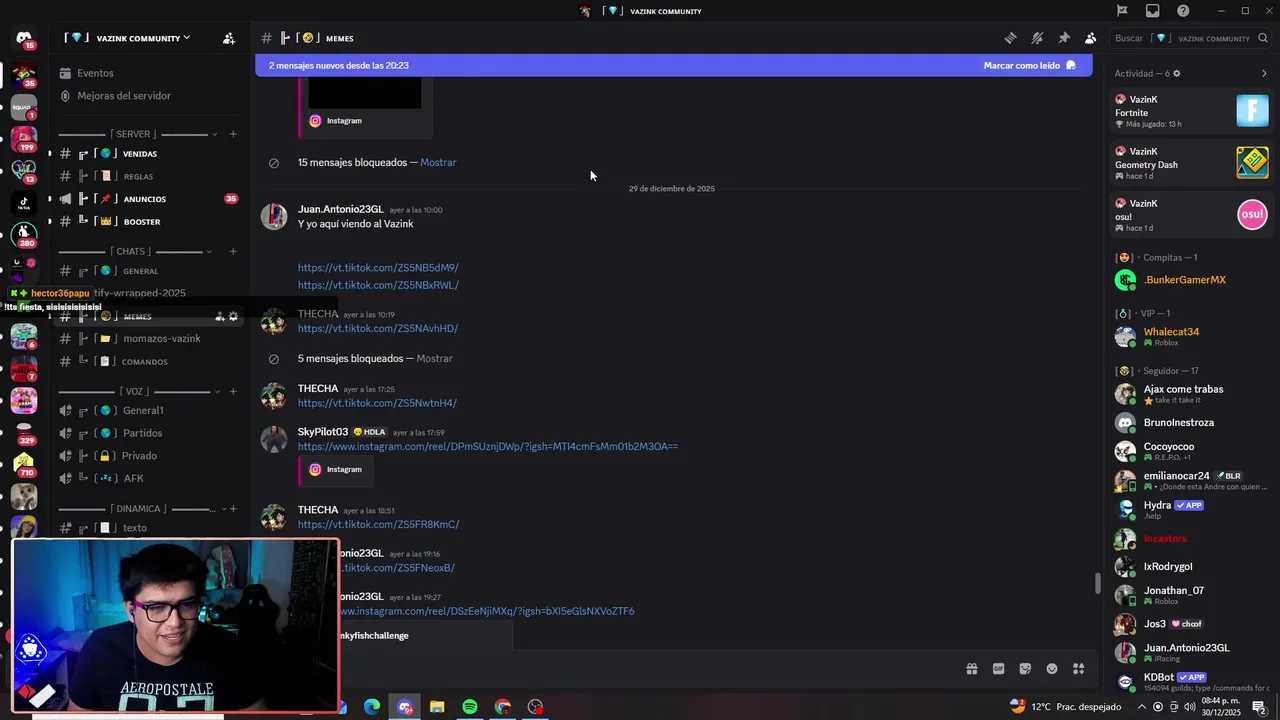Show the 15 blocked messages
This screenshot has width=1280, height=720.
[438, 162]
